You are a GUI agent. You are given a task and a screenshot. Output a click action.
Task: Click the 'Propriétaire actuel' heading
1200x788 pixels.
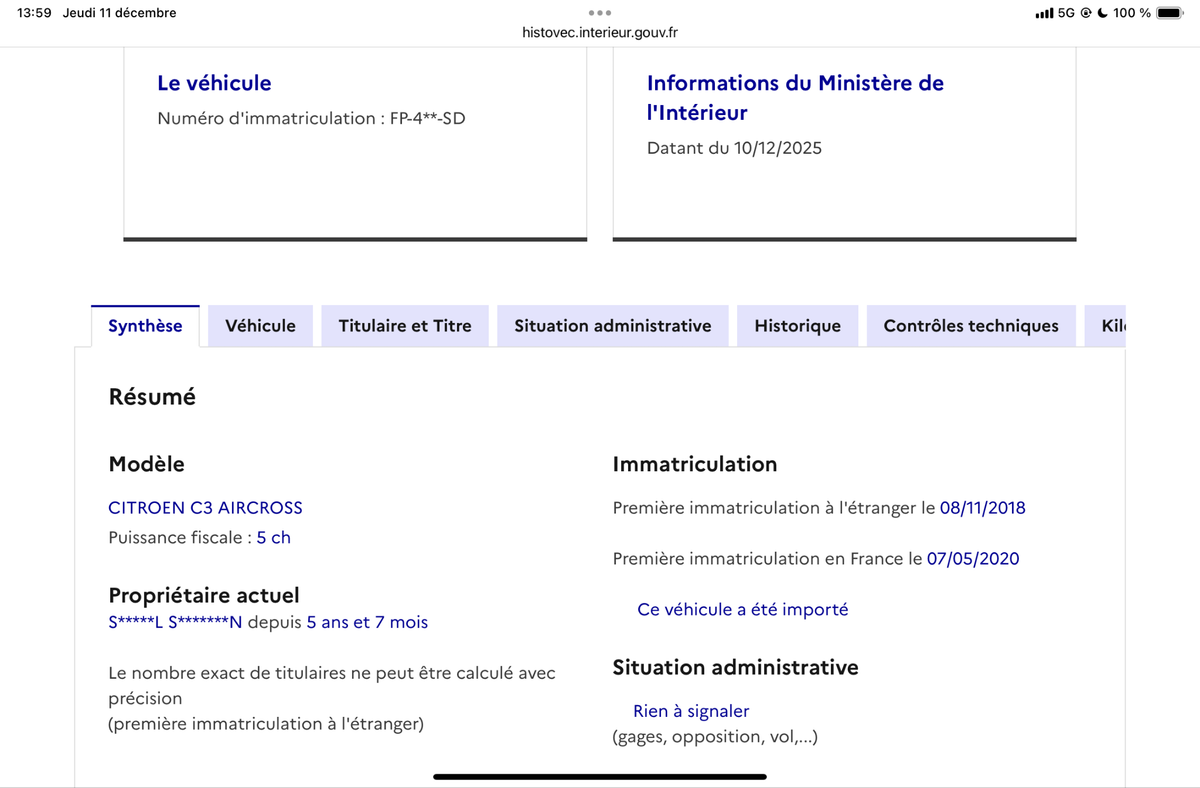click(x=204, y=596)
